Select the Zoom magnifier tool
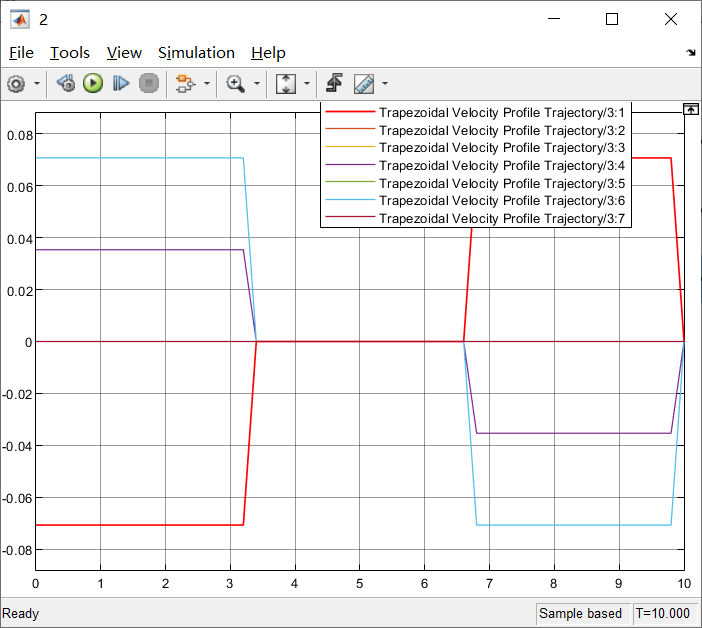This screenshot has height=628, width=702. click(235, 84)
